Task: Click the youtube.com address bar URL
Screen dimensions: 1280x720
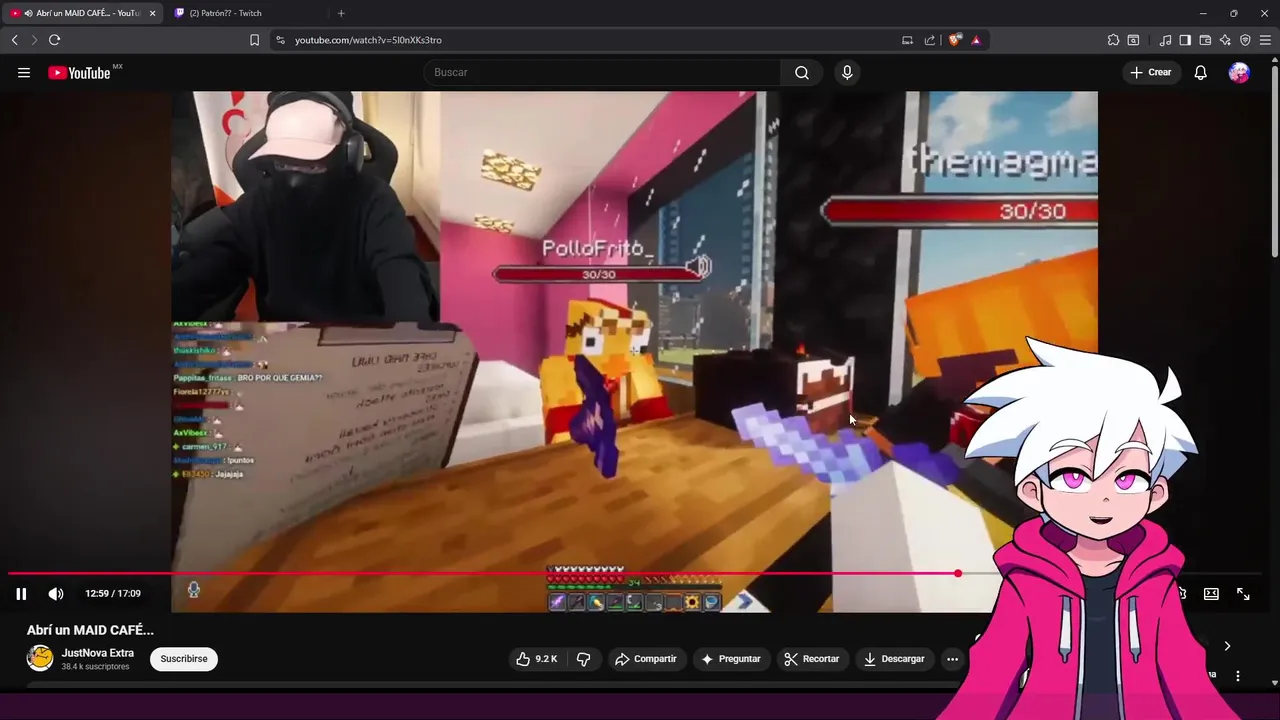Action: [x=368, y=40]
